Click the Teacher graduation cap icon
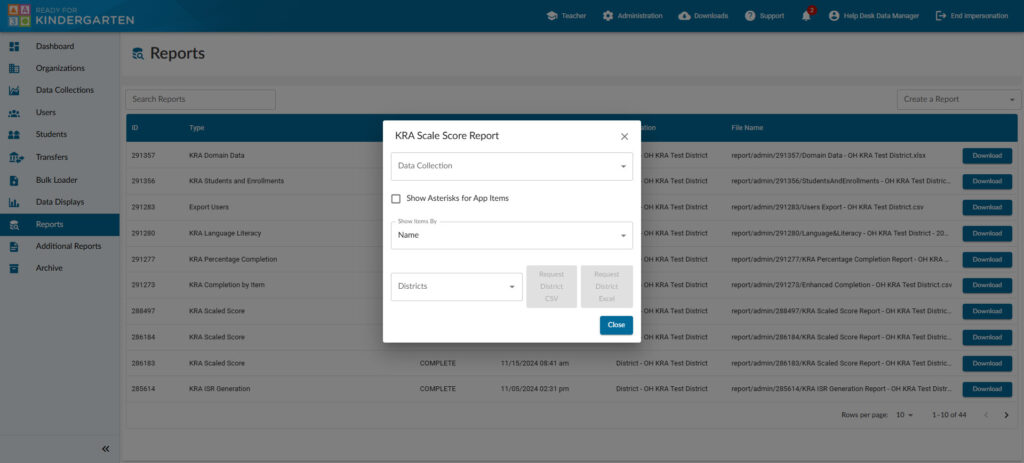 (552, 16)
